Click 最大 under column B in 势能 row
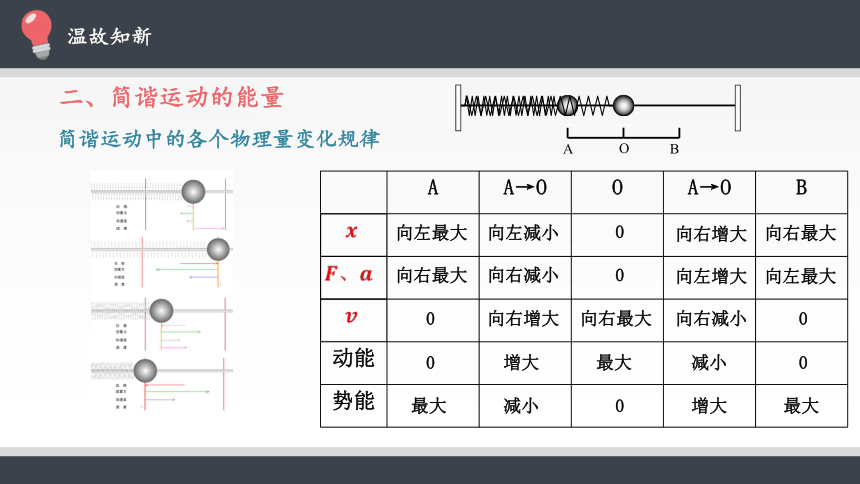 point(801,406)
